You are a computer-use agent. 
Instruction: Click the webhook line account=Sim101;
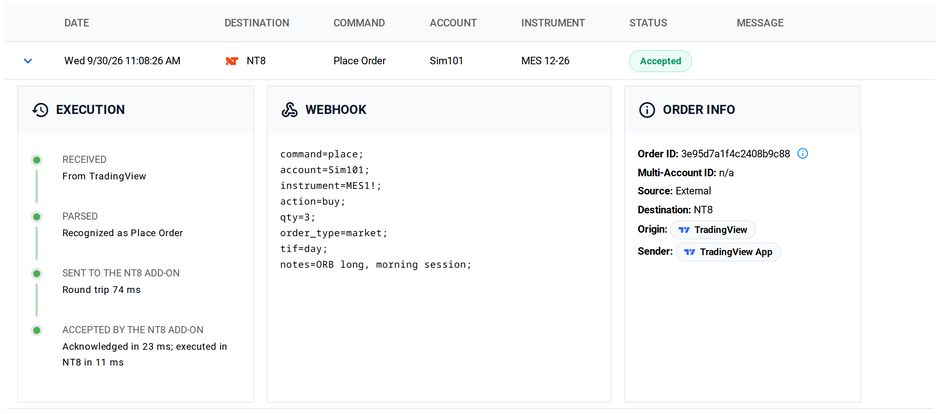point(325,170)
